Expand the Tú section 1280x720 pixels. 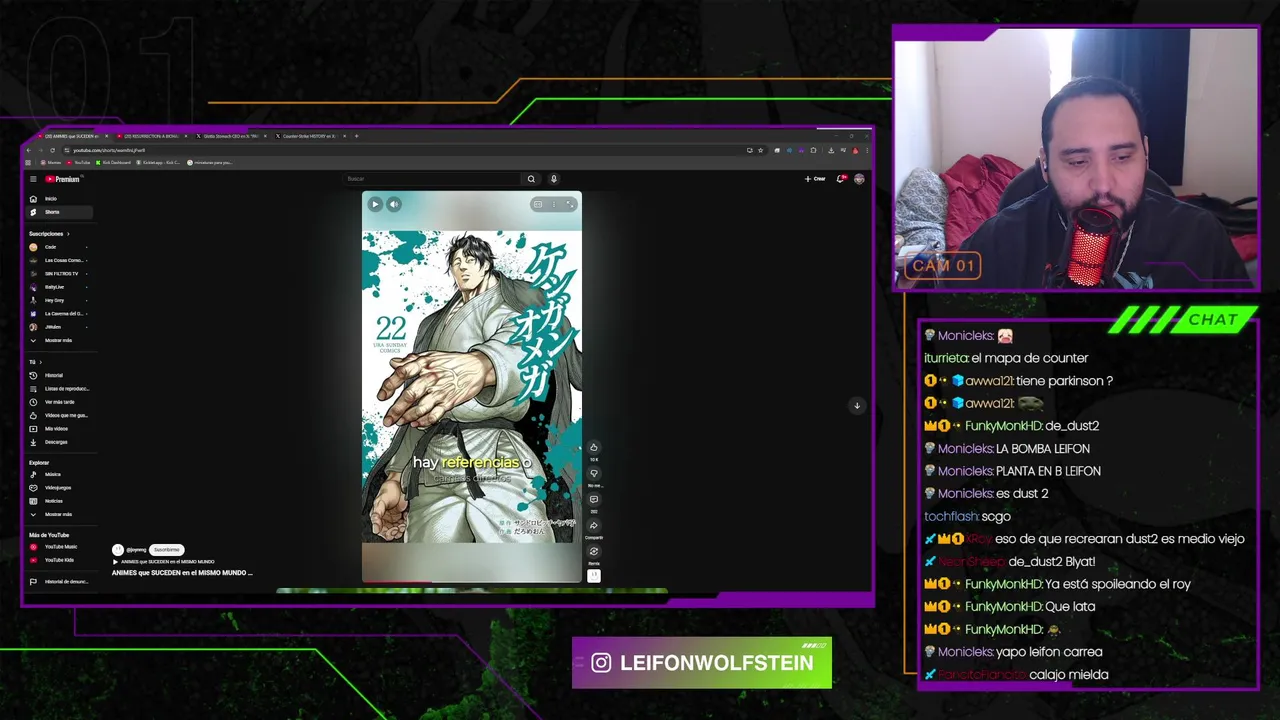pyautogui.click(x=34, y=362)
